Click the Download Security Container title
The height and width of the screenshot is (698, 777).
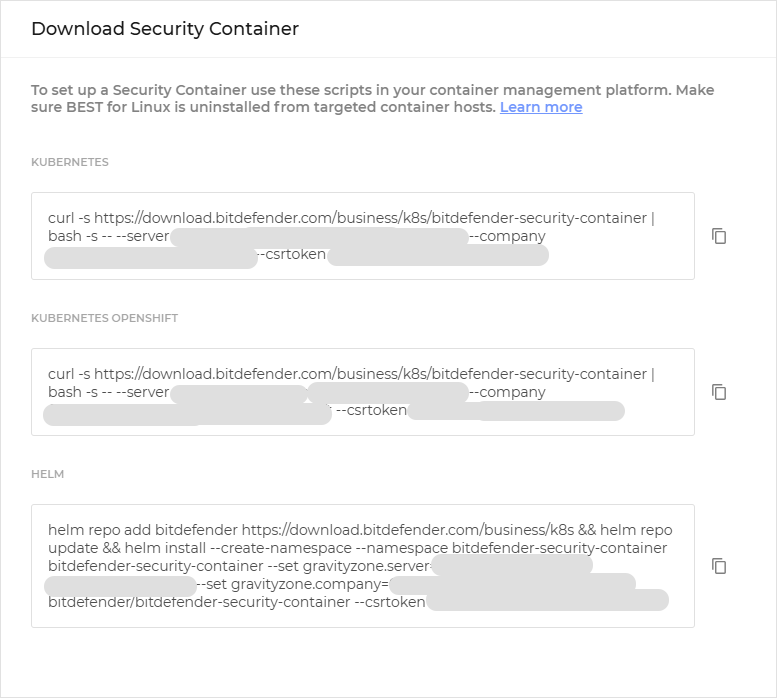(x=165, y=29)
